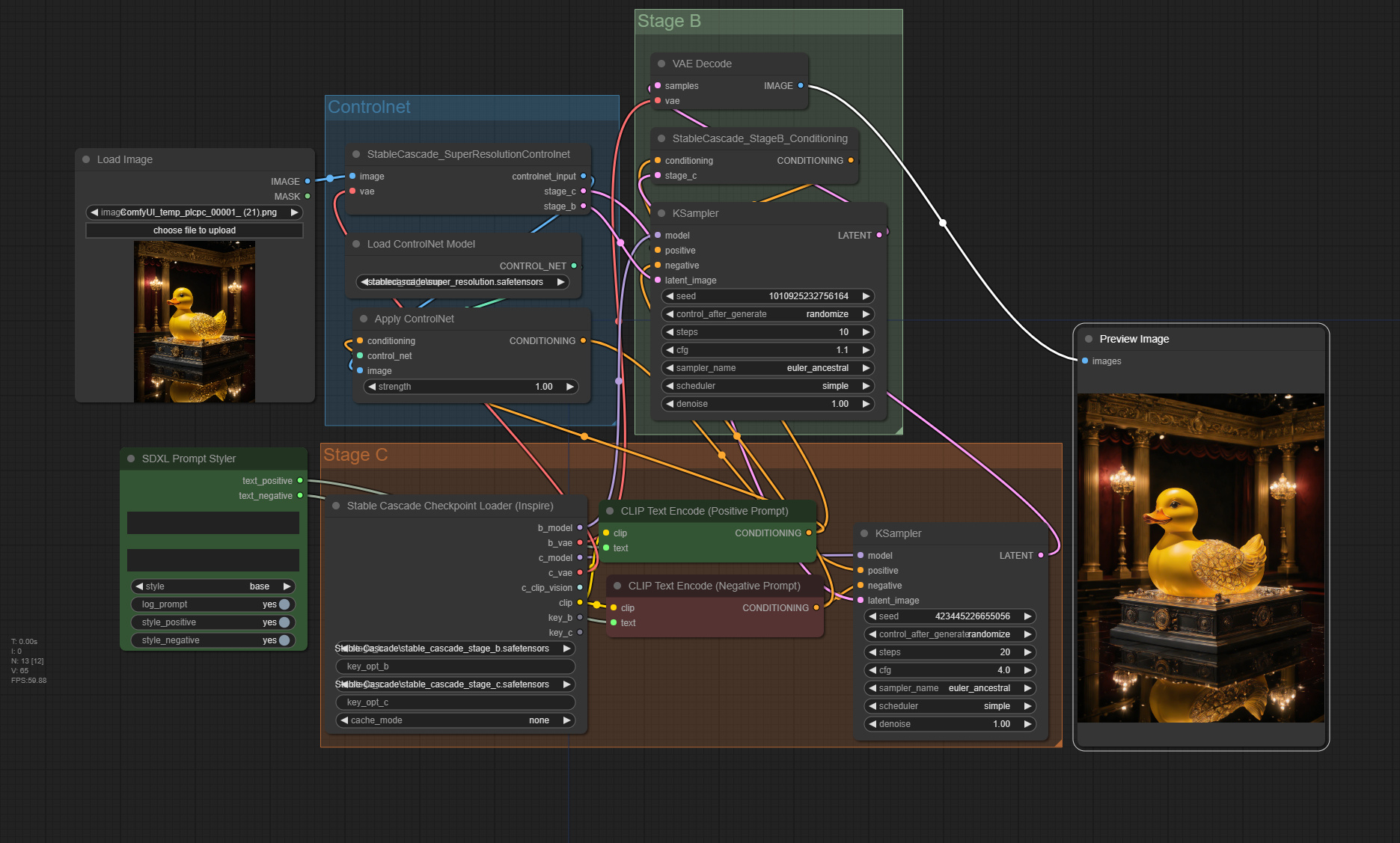Click the Load Image duck thumbnail

[x=195, y=322]
